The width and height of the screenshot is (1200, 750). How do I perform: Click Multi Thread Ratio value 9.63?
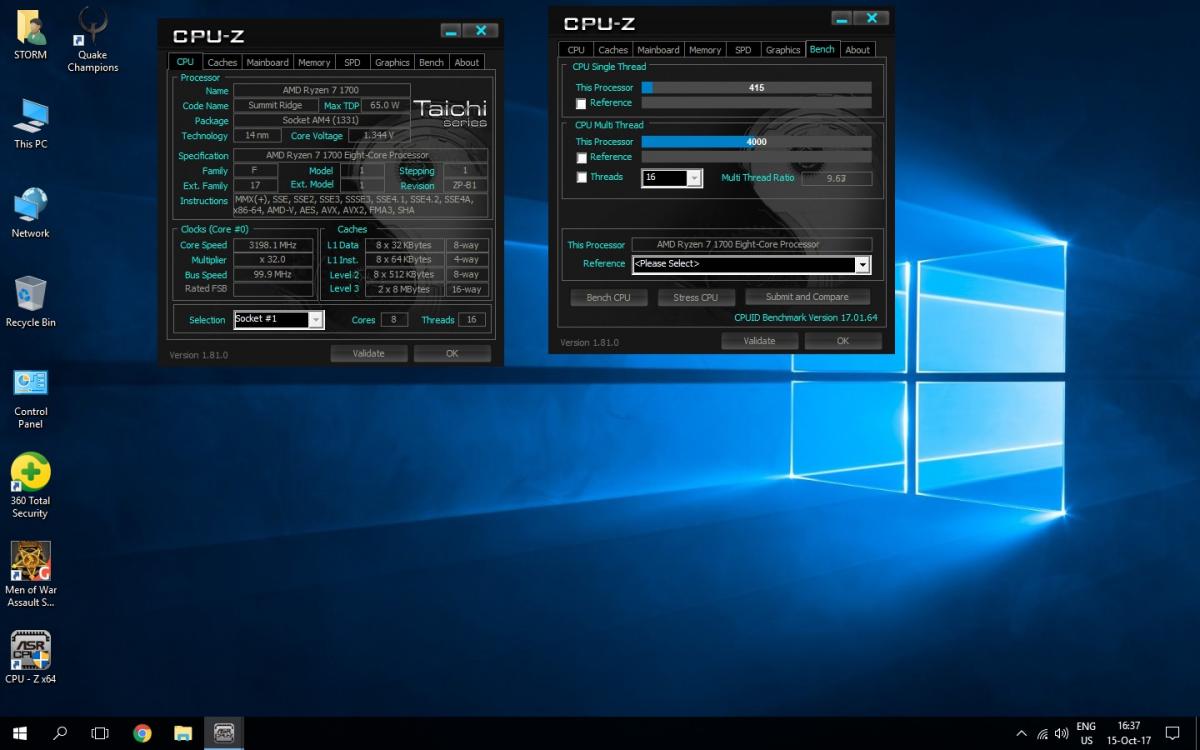(x=836, y=178)
